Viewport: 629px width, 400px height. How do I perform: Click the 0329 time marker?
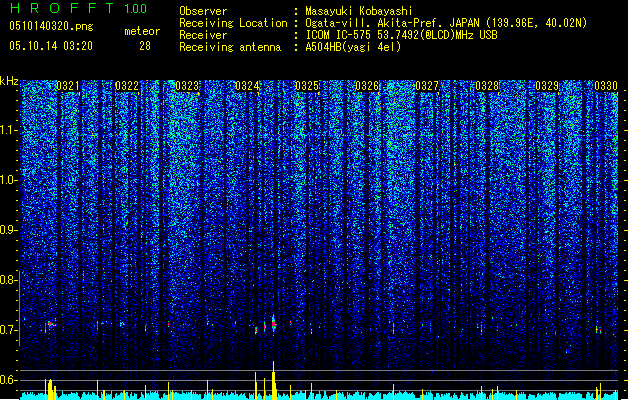[547, 86]
